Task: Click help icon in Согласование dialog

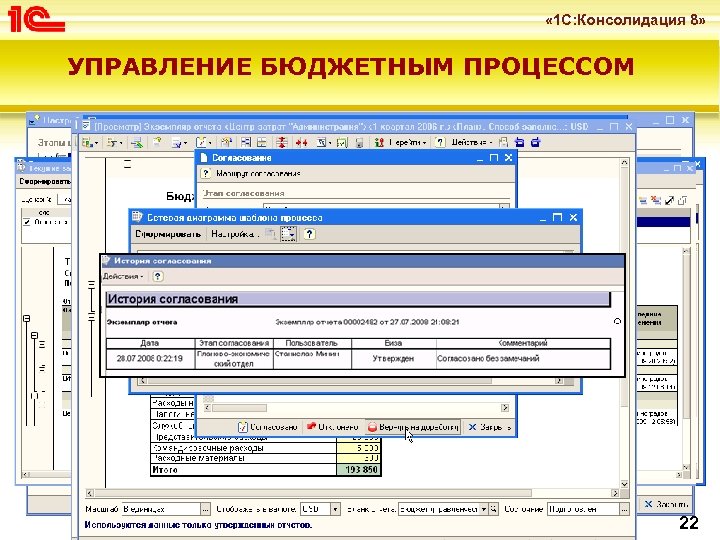Action: point(206,174)
